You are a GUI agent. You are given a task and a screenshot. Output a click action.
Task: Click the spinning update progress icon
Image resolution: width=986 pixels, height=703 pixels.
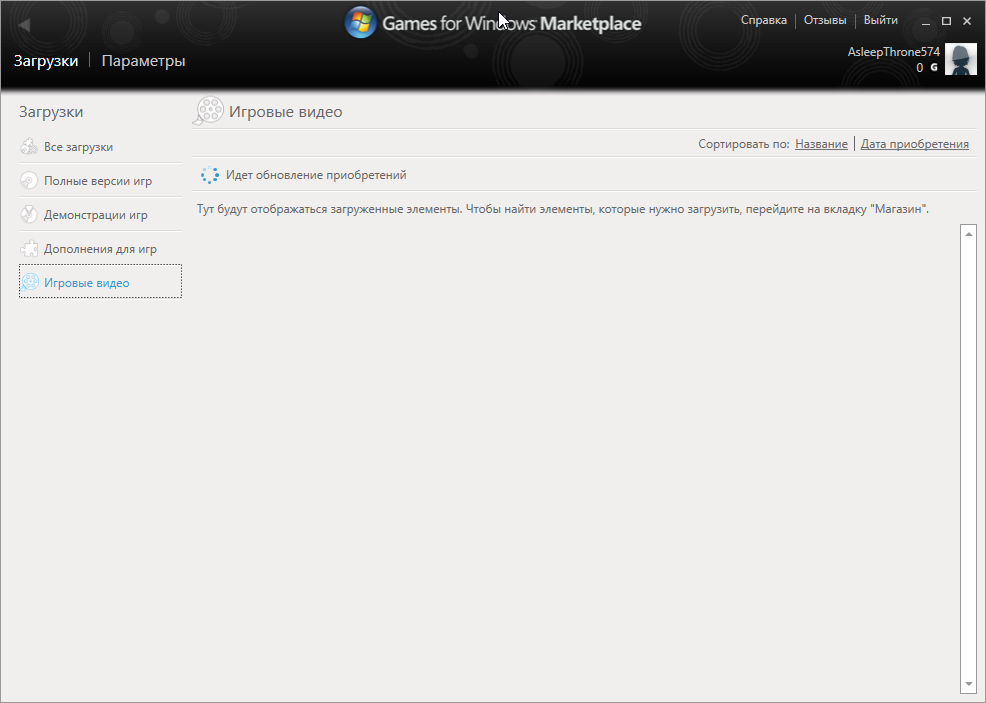tap(209, 175)
